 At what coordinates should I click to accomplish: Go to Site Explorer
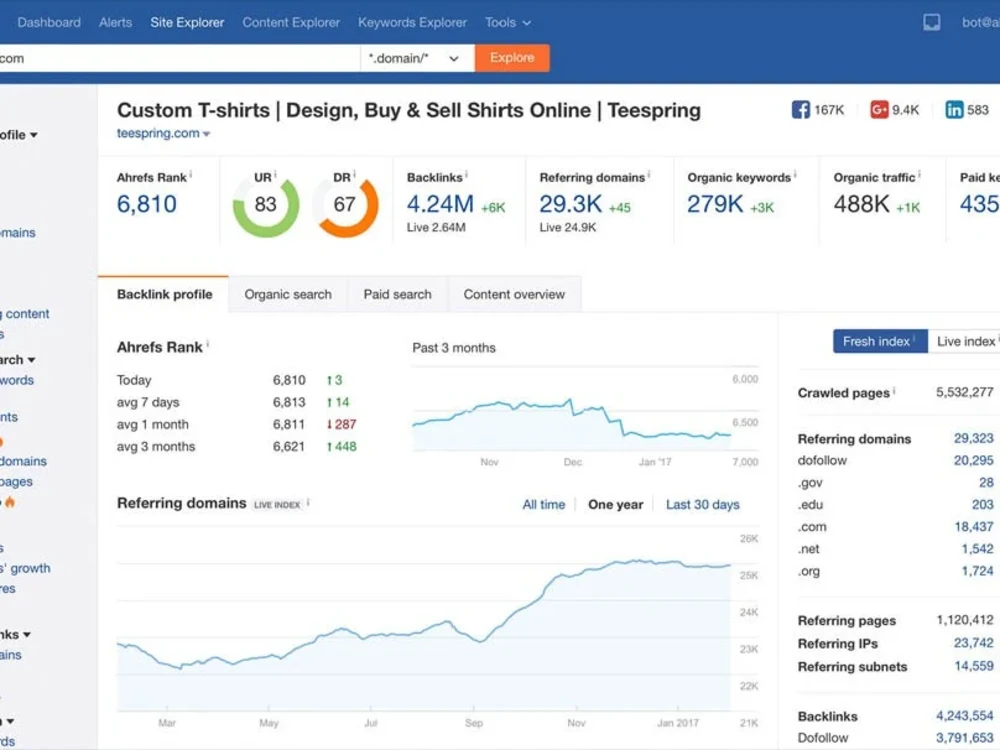tap(187, 22)
